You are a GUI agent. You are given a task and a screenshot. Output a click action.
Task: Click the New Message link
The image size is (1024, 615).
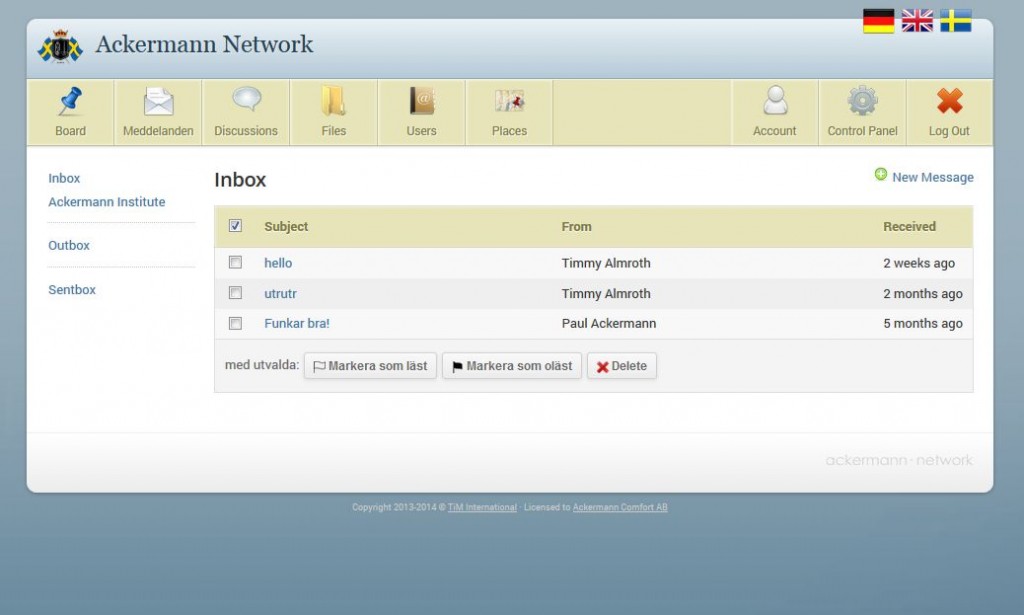(x=932, y=177)
